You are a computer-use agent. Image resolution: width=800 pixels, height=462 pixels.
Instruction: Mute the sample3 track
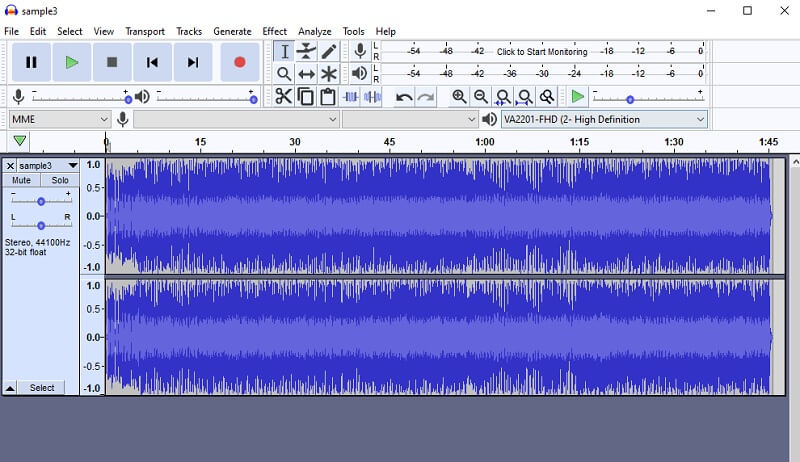pyautogui.click(x=22, y=181)
